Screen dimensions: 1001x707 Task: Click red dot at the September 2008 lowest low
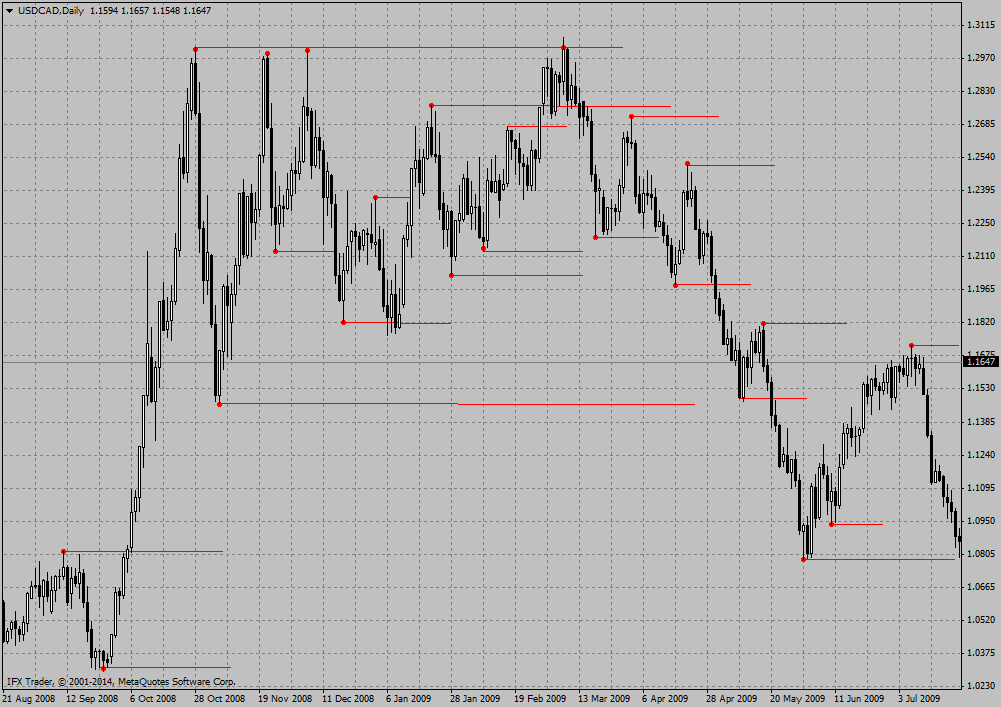click(103, 668)
